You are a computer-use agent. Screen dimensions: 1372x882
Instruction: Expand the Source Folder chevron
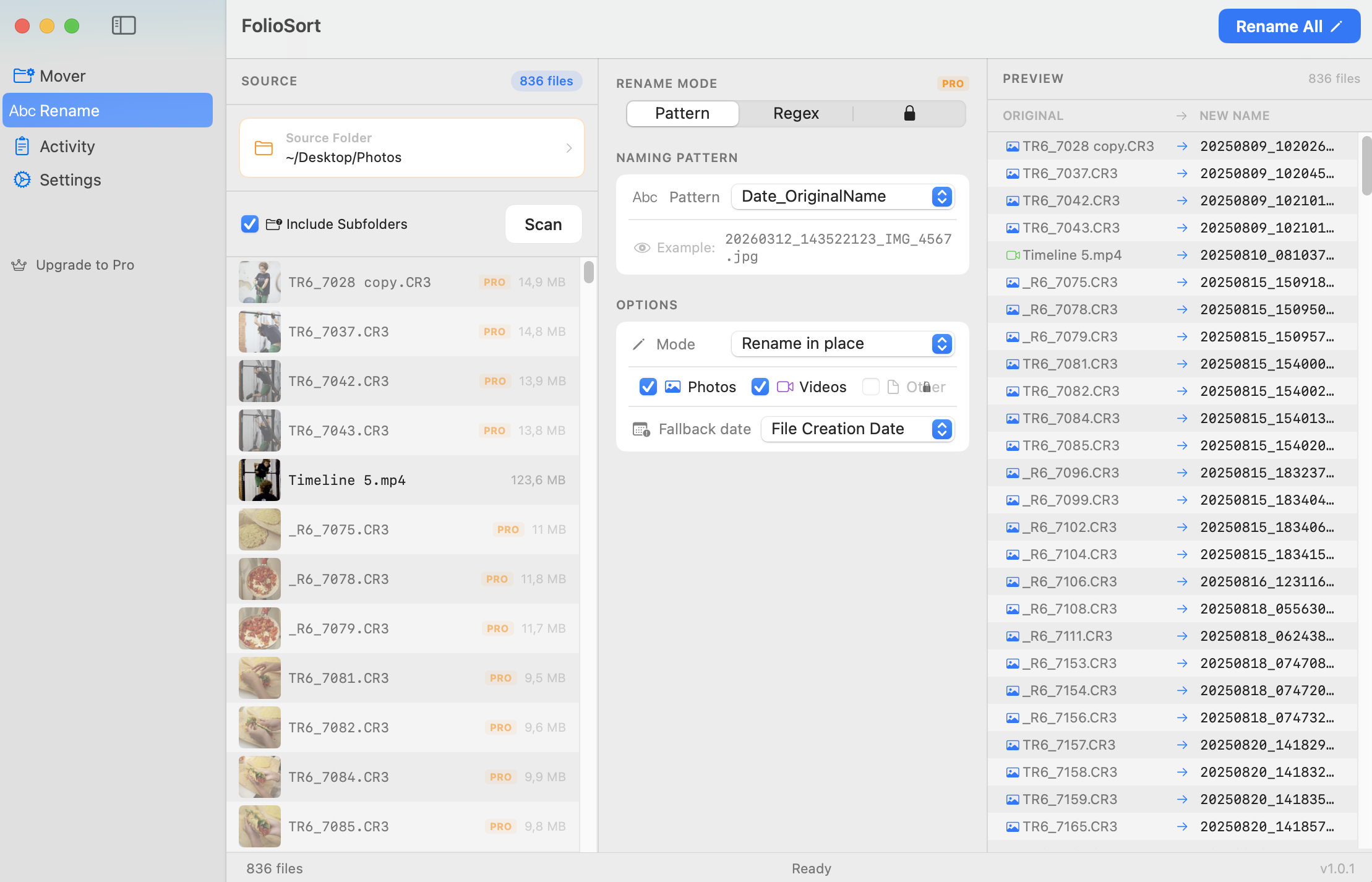(569, 148)
